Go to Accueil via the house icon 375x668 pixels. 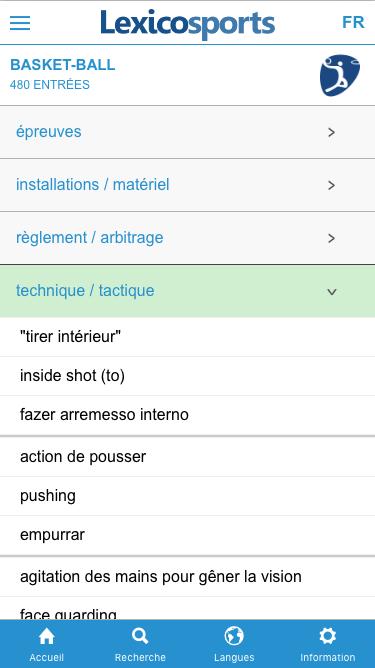point(46,644)
